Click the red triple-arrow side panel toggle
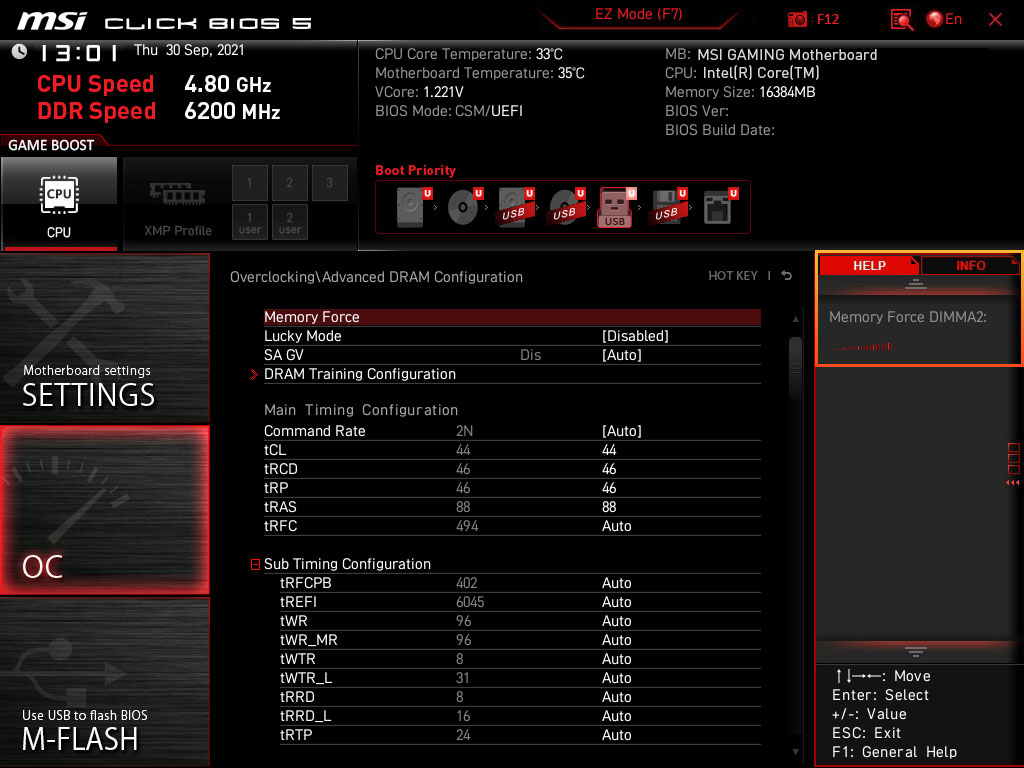This screenshot has width=1024, height=768. click(x=1012, y=483)
